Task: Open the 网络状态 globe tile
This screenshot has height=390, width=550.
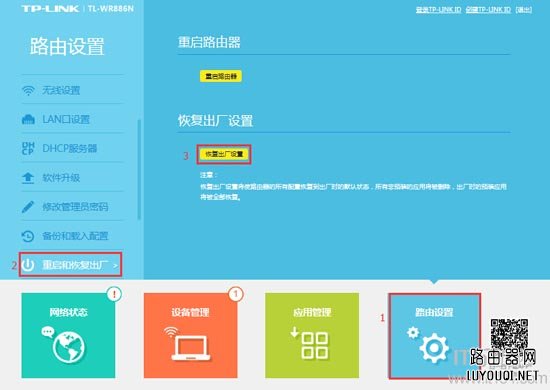Action: pos(68,336)
